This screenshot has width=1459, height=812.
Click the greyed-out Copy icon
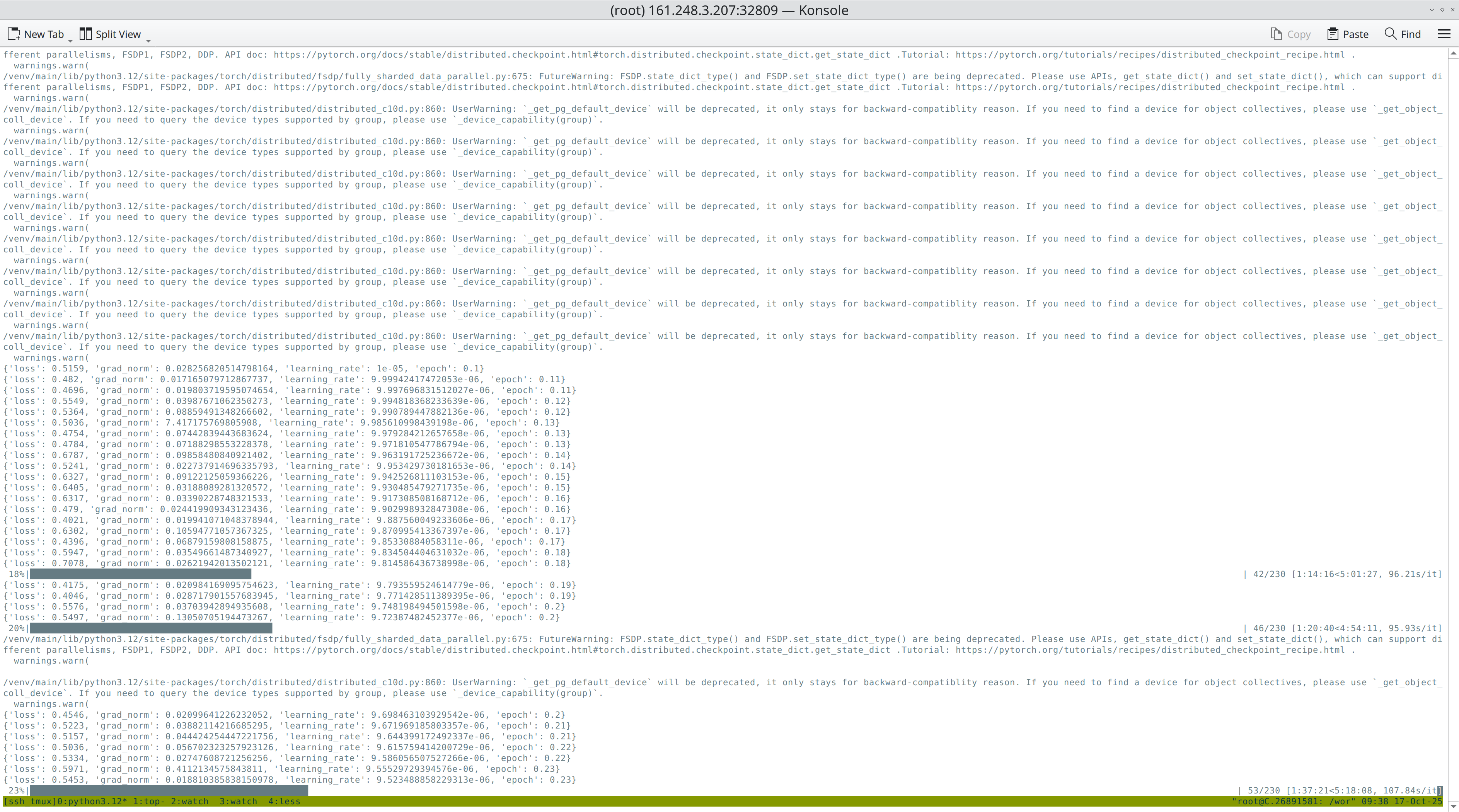coord(1276,34)
